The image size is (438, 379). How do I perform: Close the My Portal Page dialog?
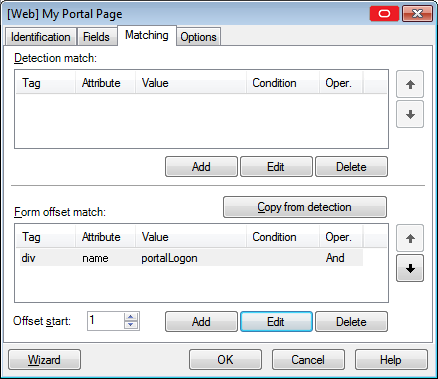coord(417,14)
